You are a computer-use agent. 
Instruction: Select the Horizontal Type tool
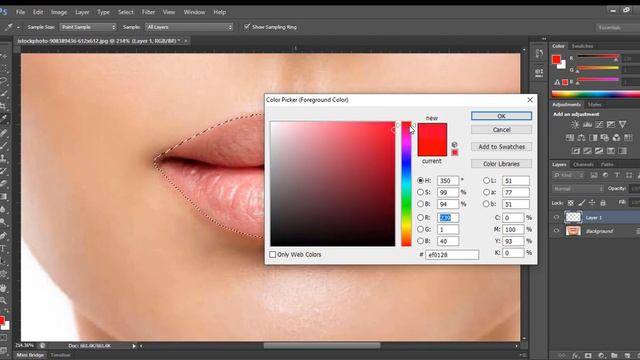point(4,249)
